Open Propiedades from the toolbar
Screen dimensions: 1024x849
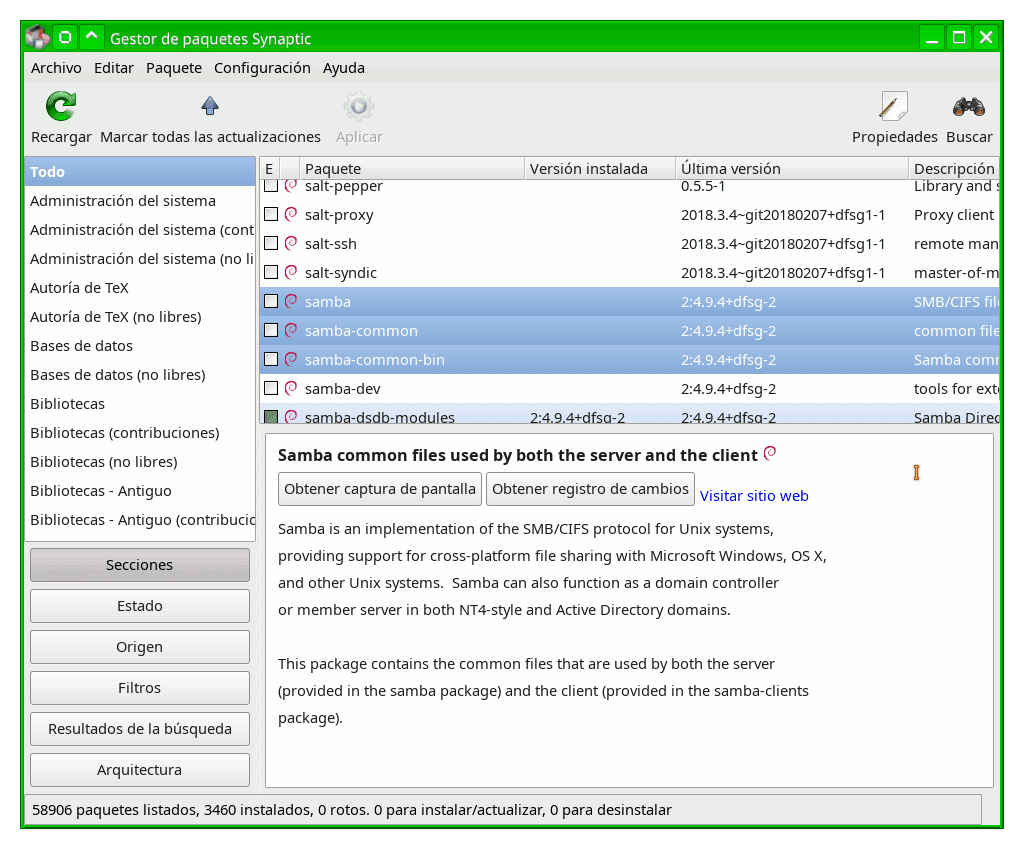893,105
